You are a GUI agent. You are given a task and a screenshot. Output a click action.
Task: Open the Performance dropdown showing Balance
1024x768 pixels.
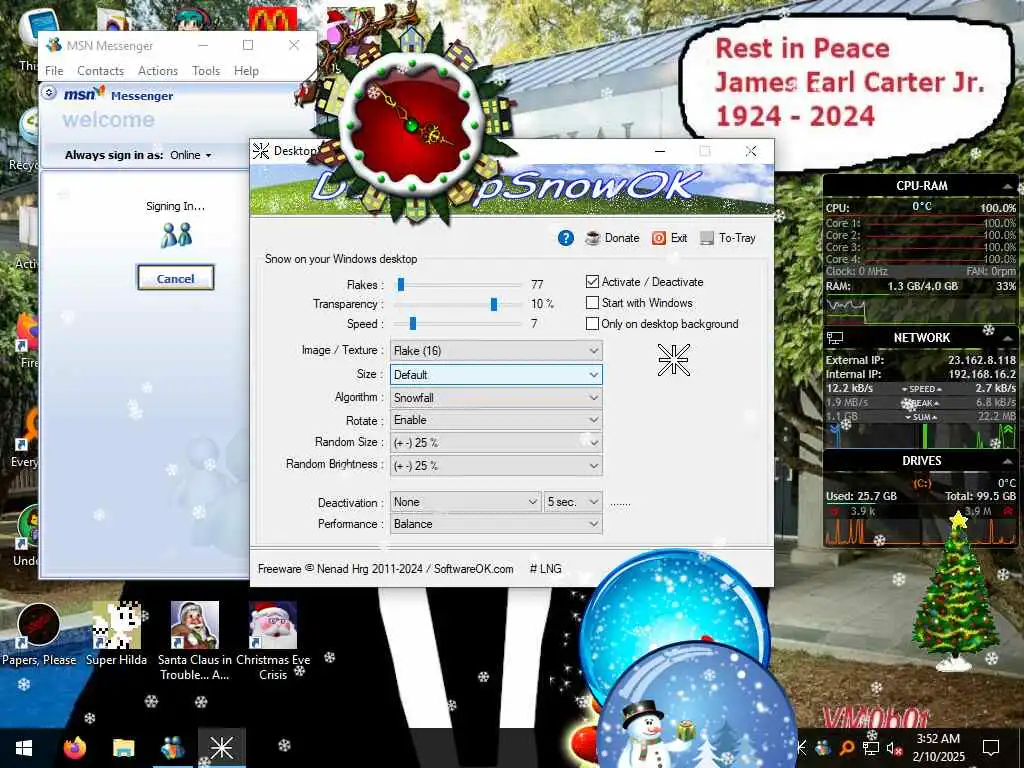(496, 524)
